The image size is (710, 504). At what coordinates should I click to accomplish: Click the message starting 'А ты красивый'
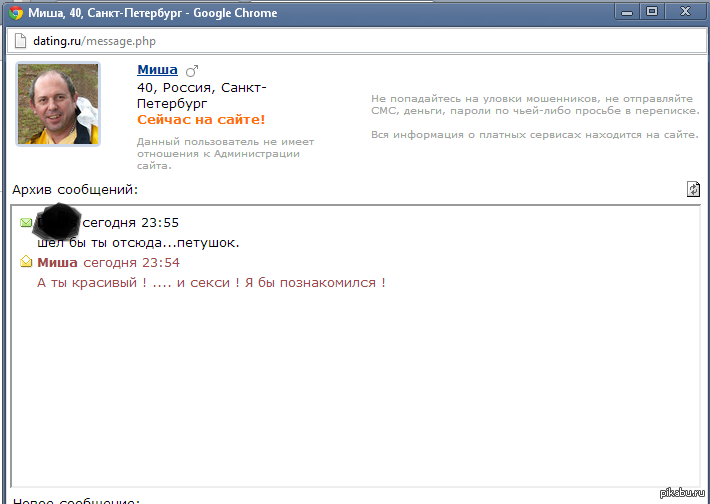click(x=211, y=283)
